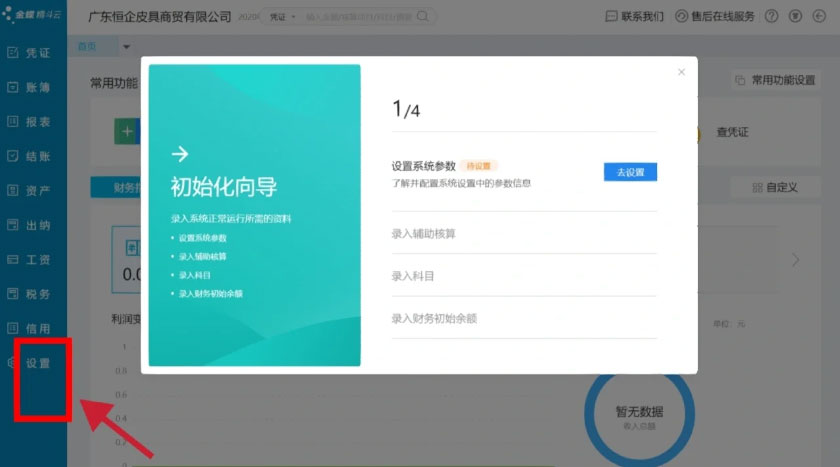Switch to the 首页 home tab
This screenshot has width=840, height=467.
(87, 47)
